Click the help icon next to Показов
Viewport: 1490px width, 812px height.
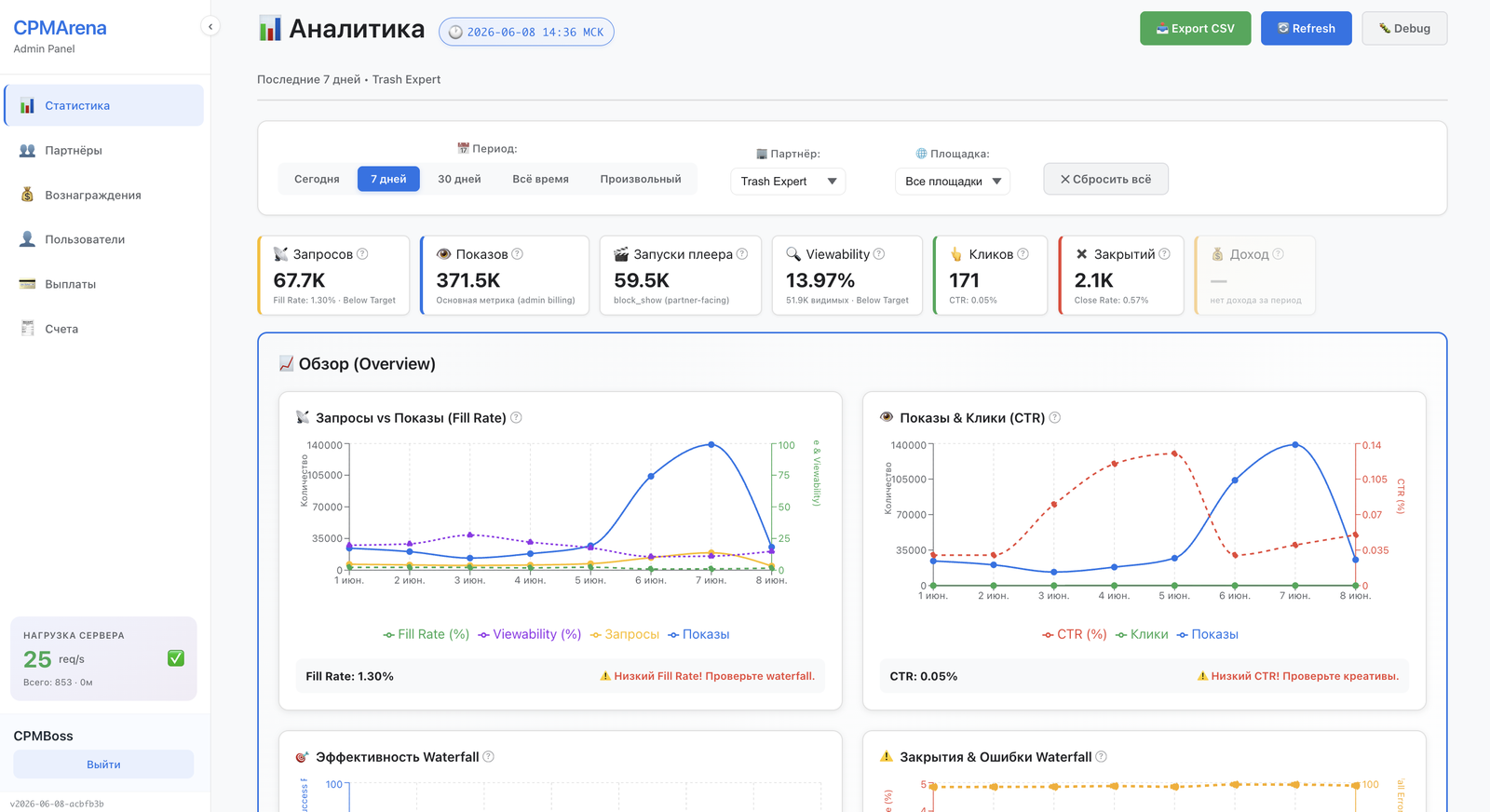(x=518, y=253)
